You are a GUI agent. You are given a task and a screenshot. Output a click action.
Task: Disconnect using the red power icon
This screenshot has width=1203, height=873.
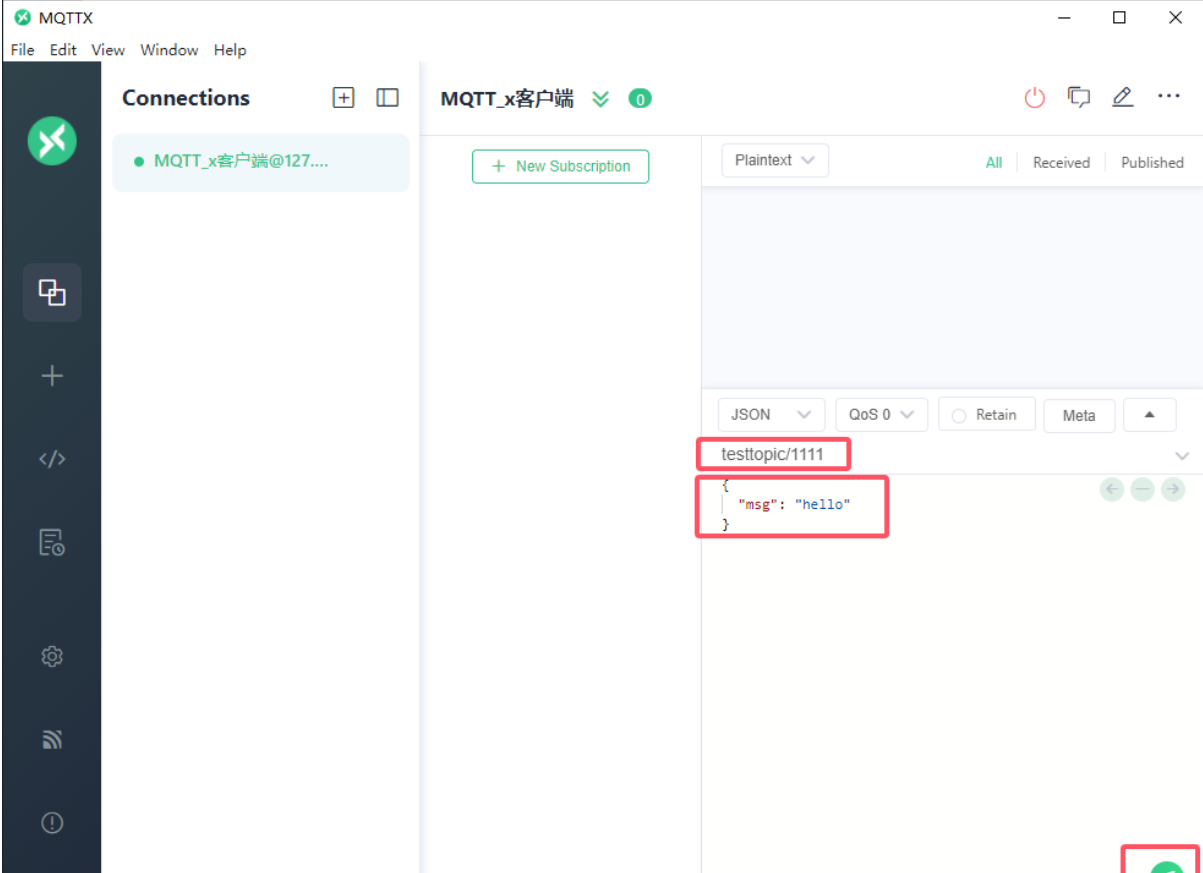click(x=1035, y=98)
